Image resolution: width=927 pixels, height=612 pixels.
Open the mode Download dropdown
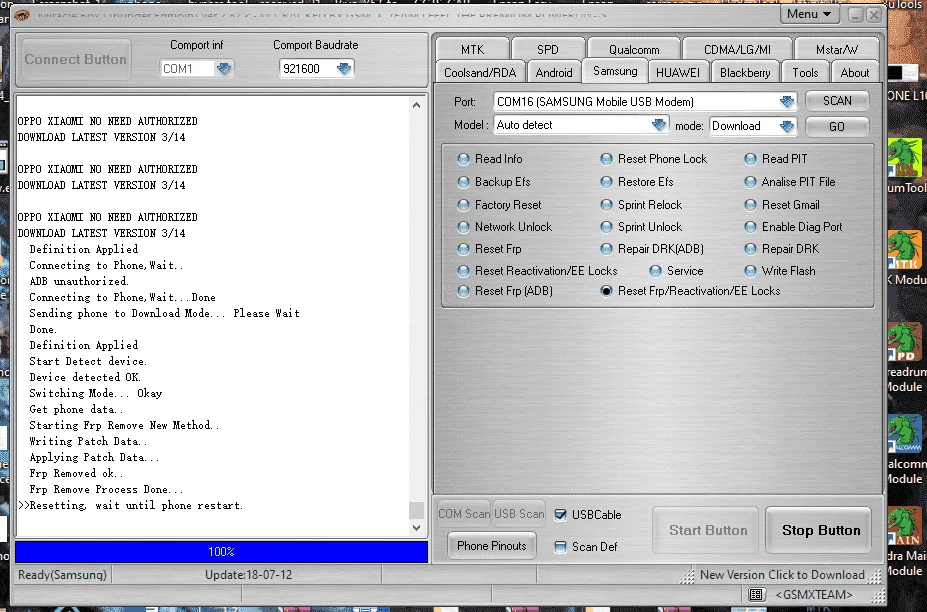787,126
